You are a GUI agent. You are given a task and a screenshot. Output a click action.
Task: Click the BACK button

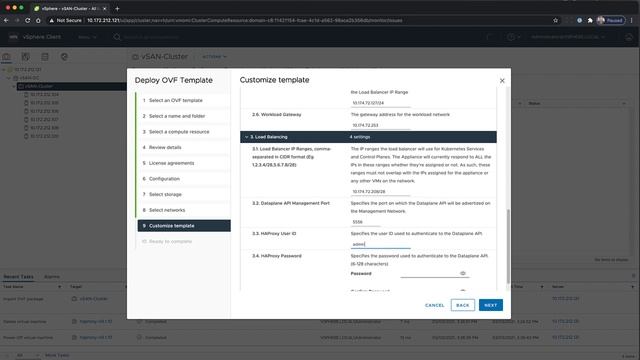coord(462,305)
